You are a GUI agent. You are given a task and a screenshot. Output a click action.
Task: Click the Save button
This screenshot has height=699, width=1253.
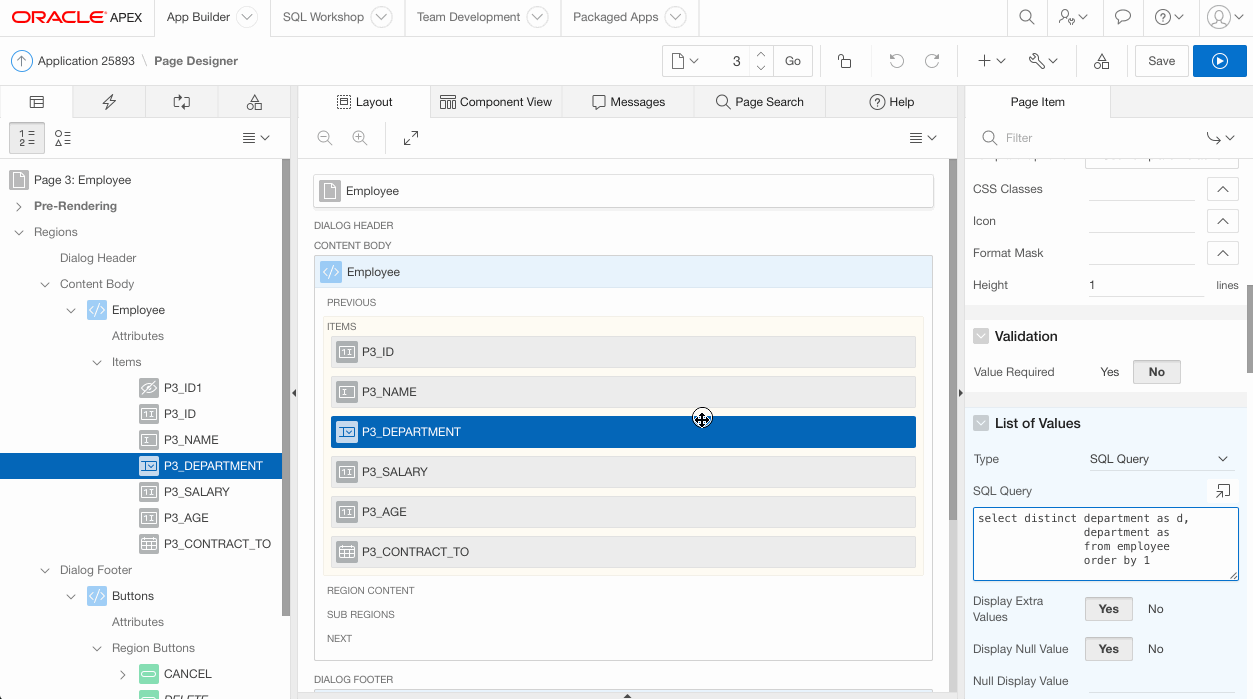coord(1161,61)
